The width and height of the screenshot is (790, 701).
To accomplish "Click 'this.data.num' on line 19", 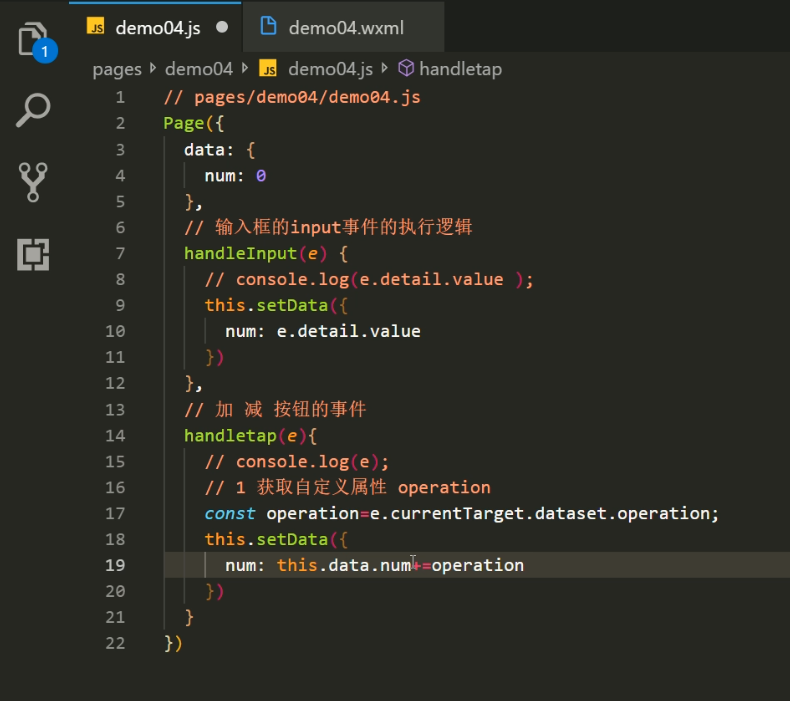I will pos(344,565).
